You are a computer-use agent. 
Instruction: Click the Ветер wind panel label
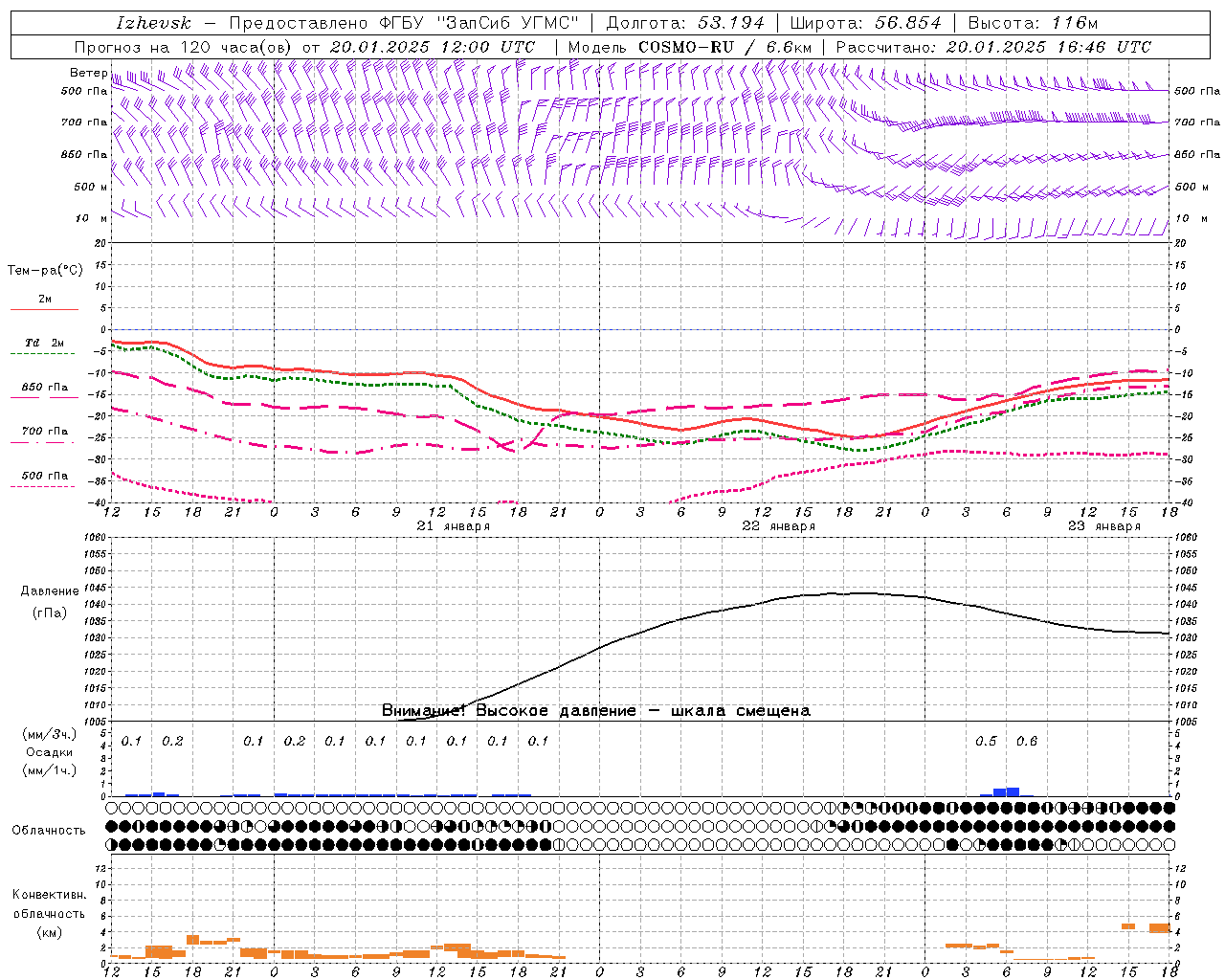89,73
